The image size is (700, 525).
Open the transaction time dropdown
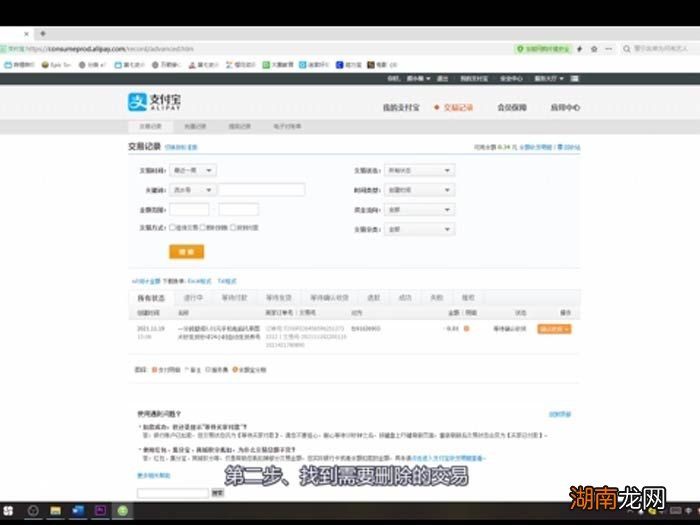193,170
